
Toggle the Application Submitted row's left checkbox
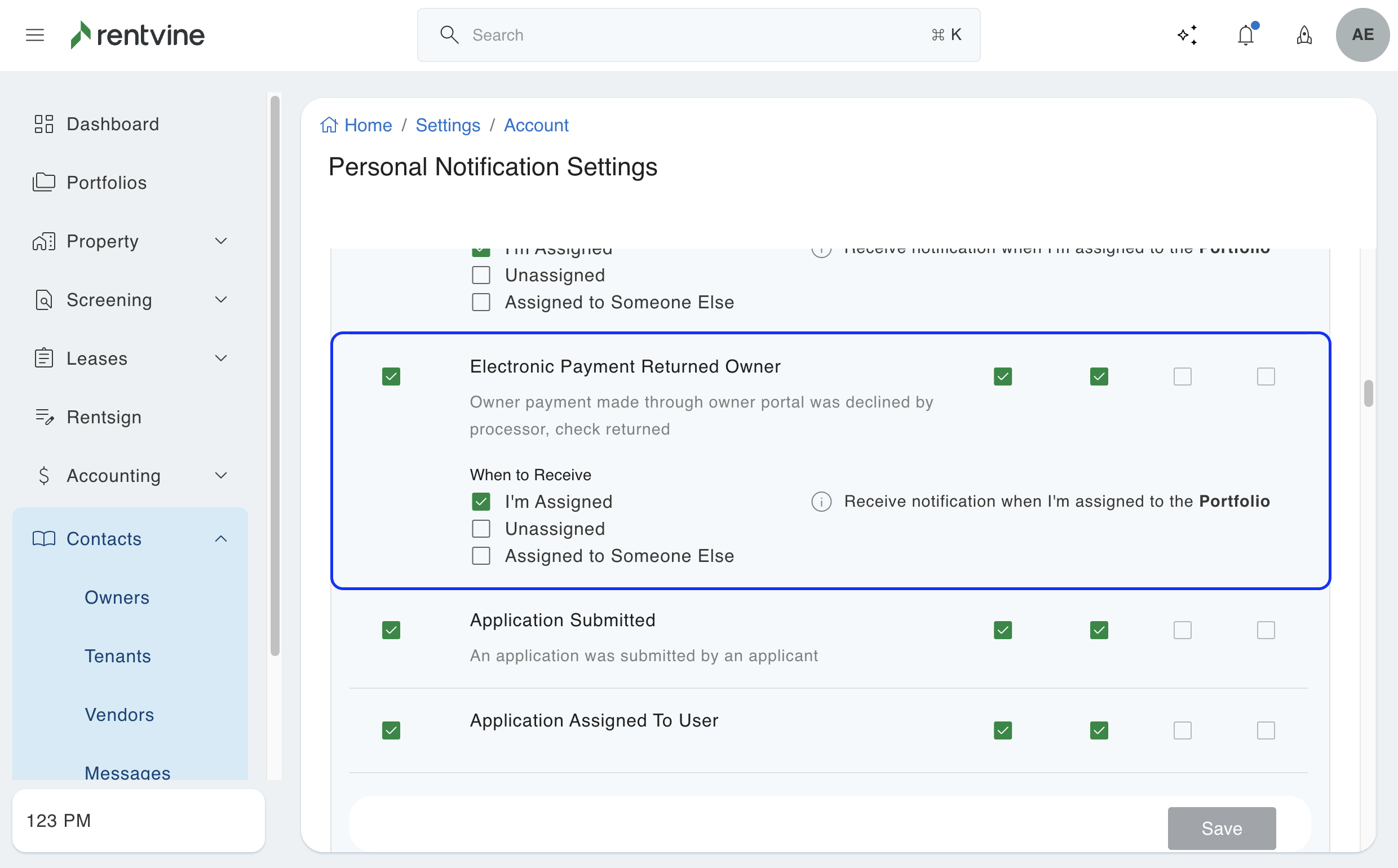pyautogui.click(x=391, y=630)
